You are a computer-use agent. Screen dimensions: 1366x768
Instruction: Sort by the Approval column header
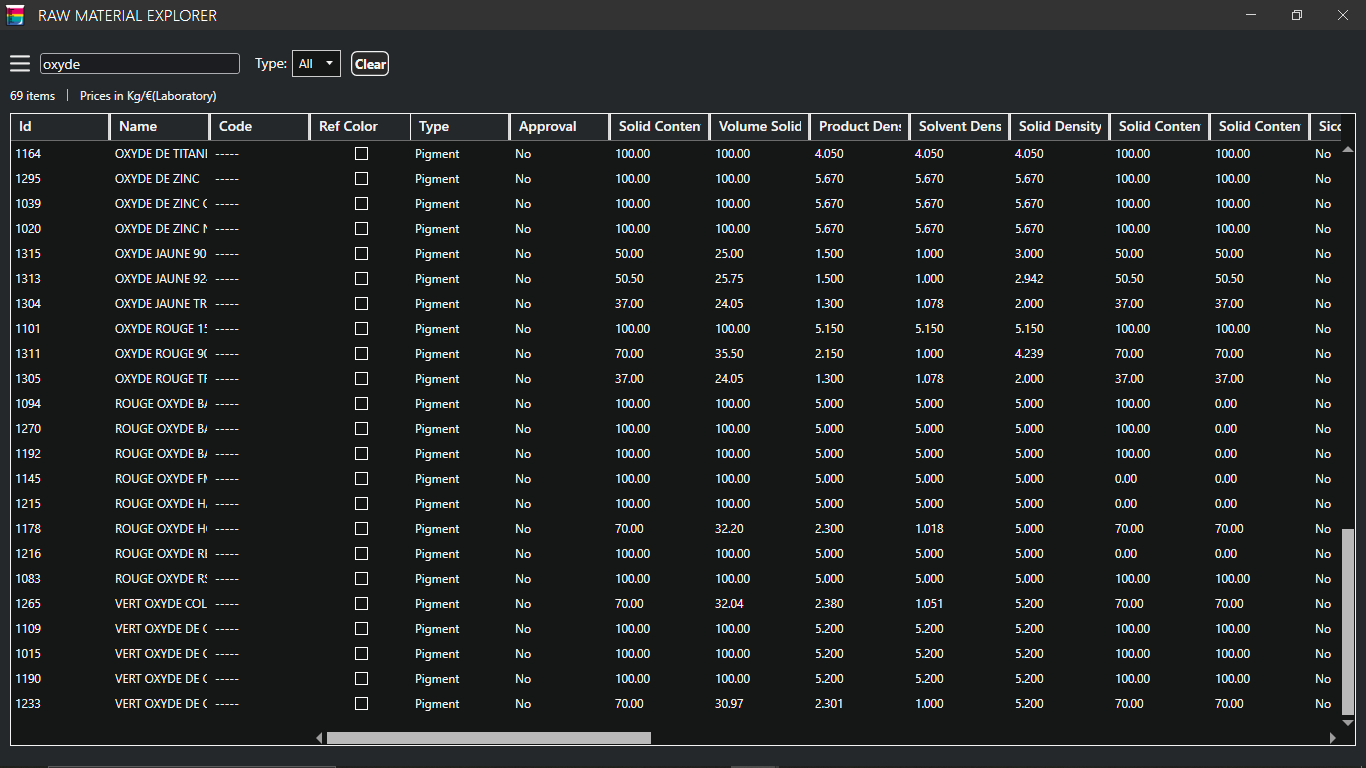560,126
